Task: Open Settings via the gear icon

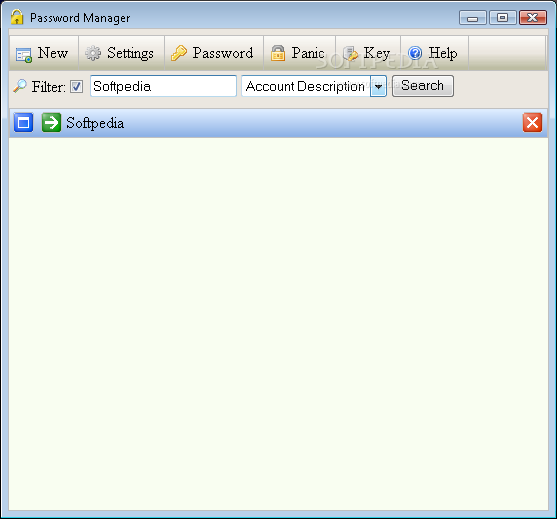Action: [x=93, y=53]
